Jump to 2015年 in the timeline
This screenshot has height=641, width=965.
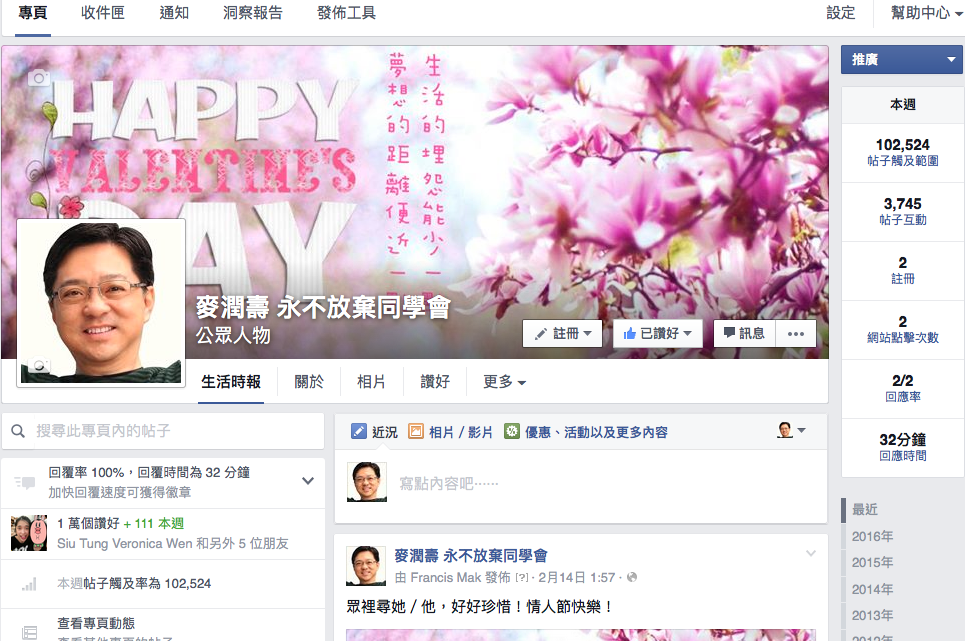tap(873, 562)
